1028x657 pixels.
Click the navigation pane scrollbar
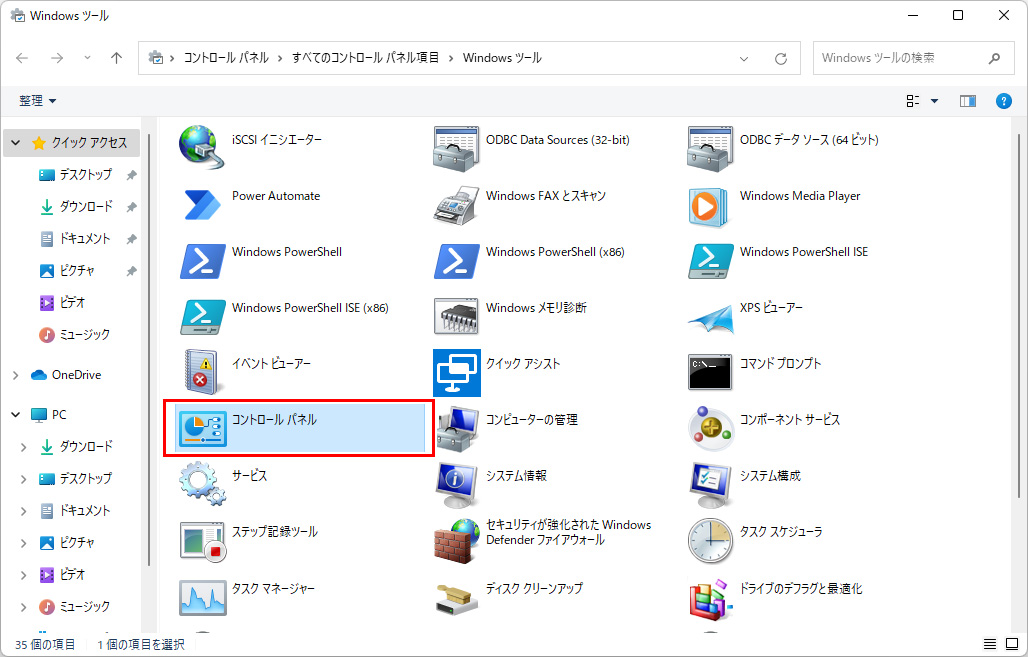149,349
